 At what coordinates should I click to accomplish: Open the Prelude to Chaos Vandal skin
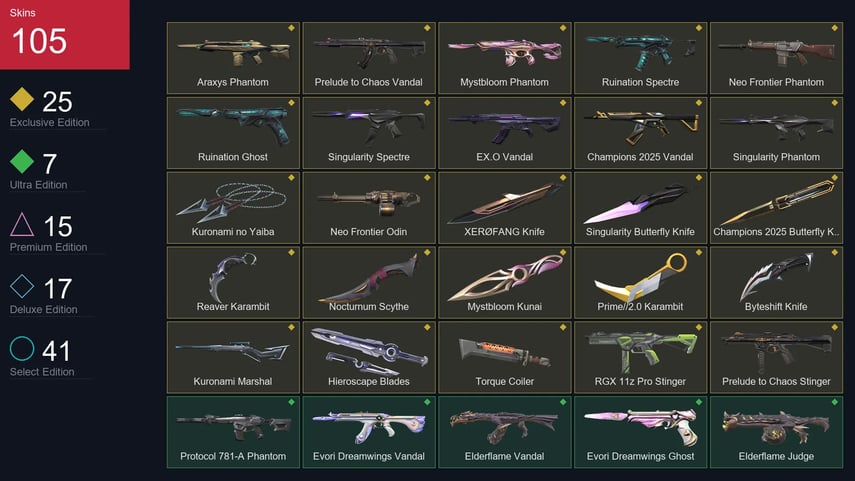369,58
